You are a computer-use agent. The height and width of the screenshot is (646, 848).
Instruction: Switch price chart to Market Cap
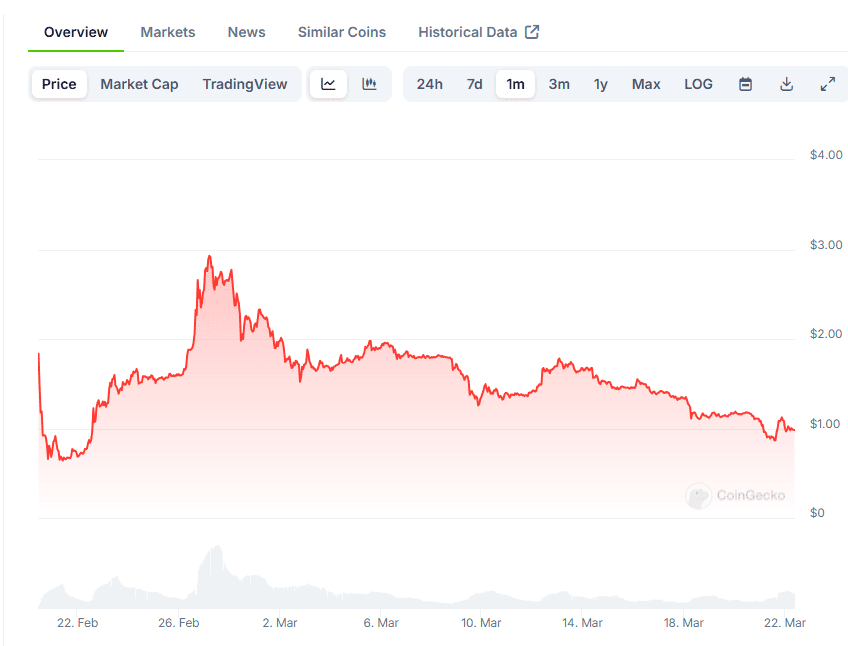pos(139,84)
